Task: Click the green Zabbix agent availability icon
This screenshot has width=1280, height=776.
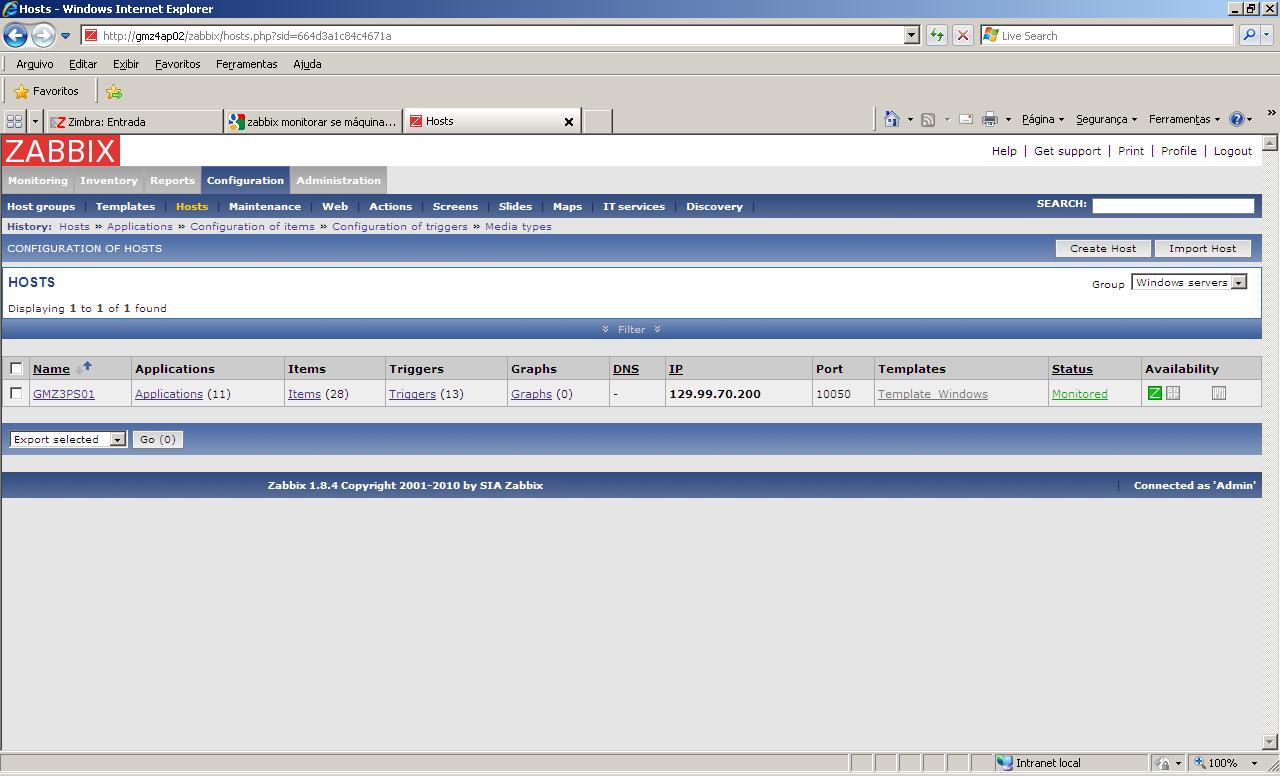Action: (1154, 394)
